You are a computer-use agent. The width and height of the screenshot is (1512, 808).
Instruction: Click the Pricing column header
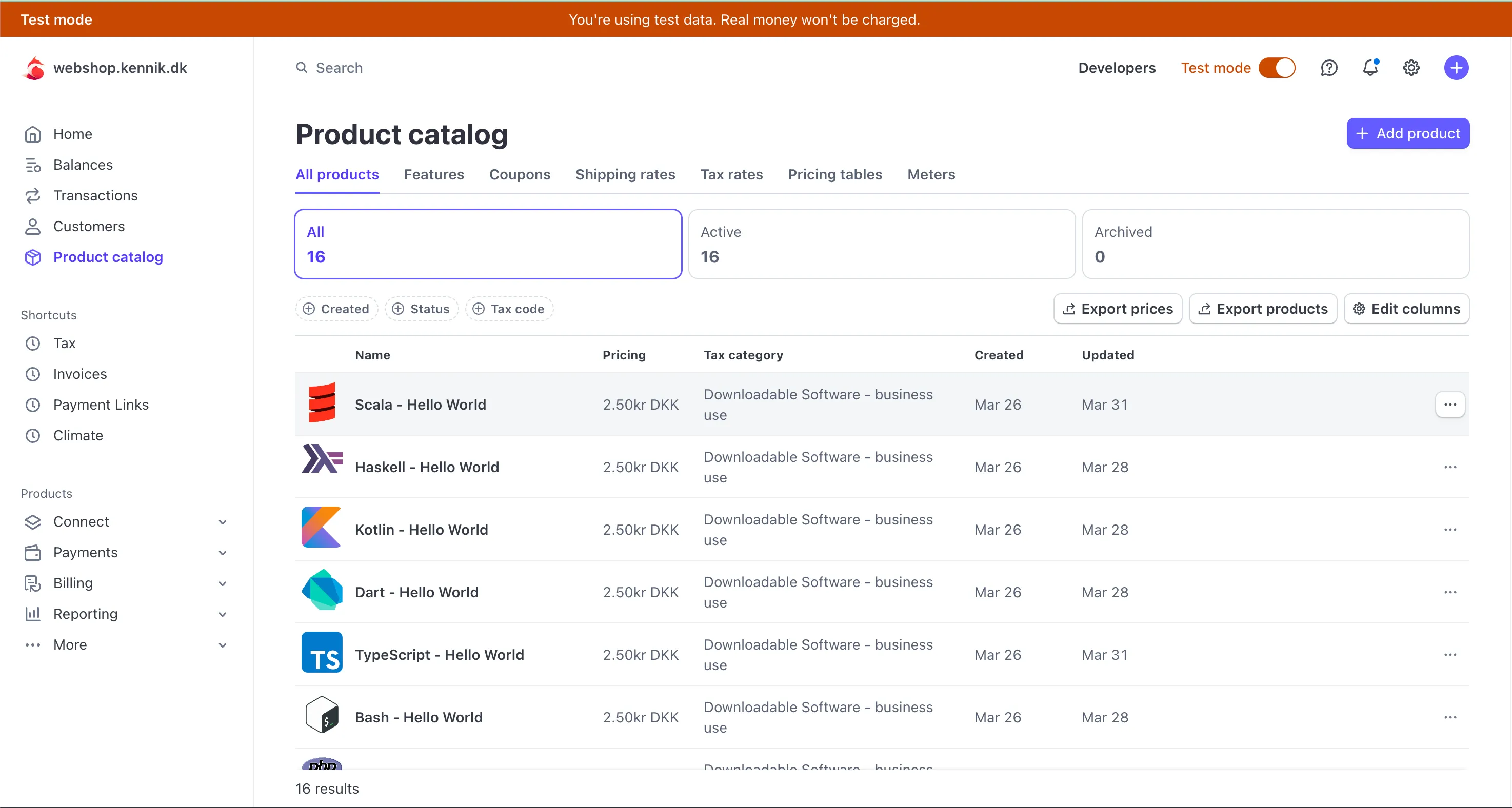tap(623, 355)
